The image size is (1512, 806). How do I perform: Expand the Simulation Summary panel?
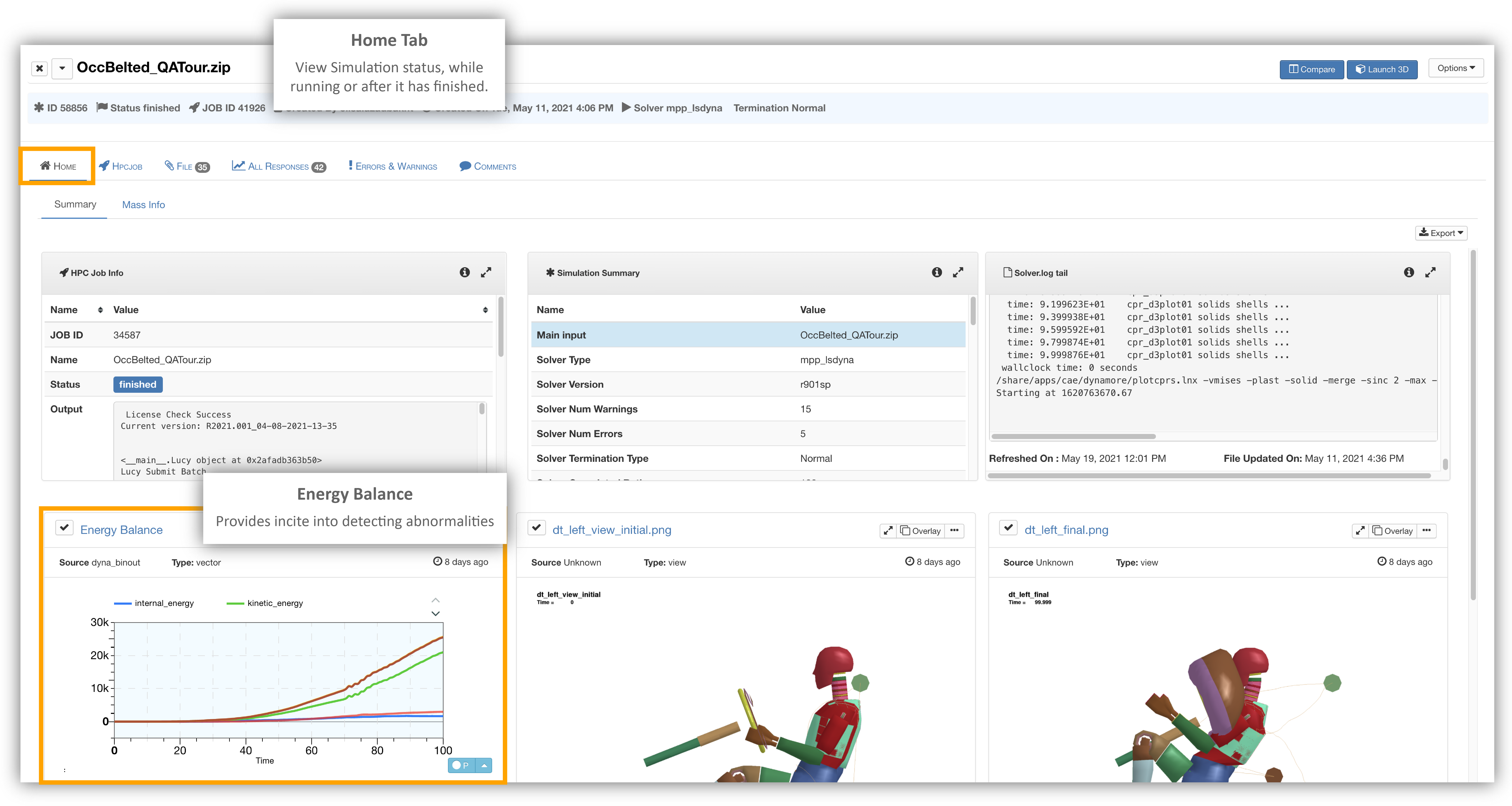tap(958, 272)
